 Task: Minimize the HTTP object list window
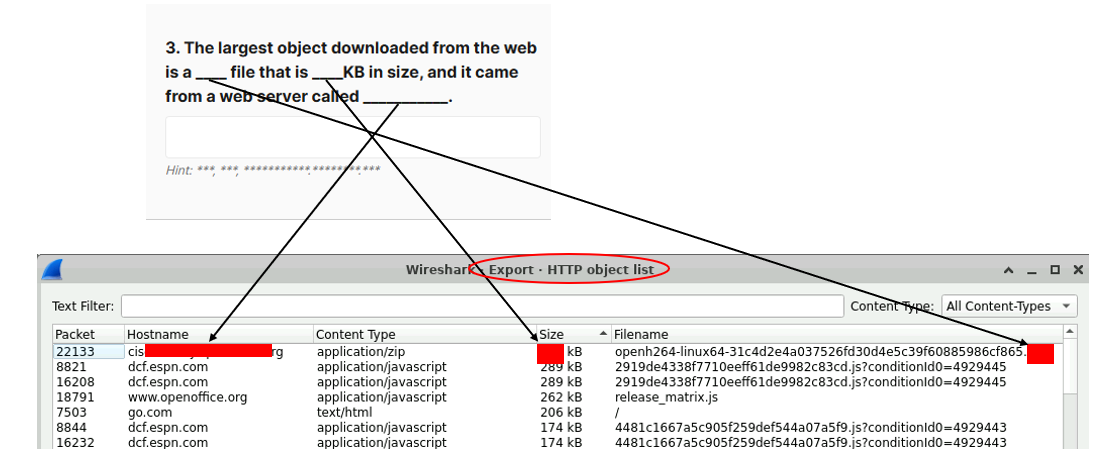[1033, 270]
